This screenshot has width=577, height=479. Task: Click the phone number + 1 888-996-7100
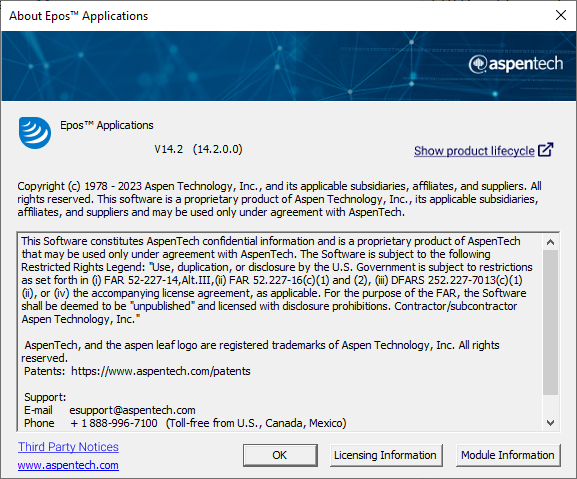coord(114,423)
